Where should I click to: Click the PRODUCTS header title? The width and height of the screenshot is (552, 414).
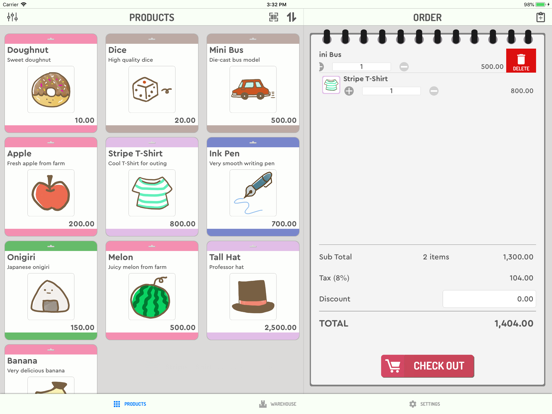152,17
